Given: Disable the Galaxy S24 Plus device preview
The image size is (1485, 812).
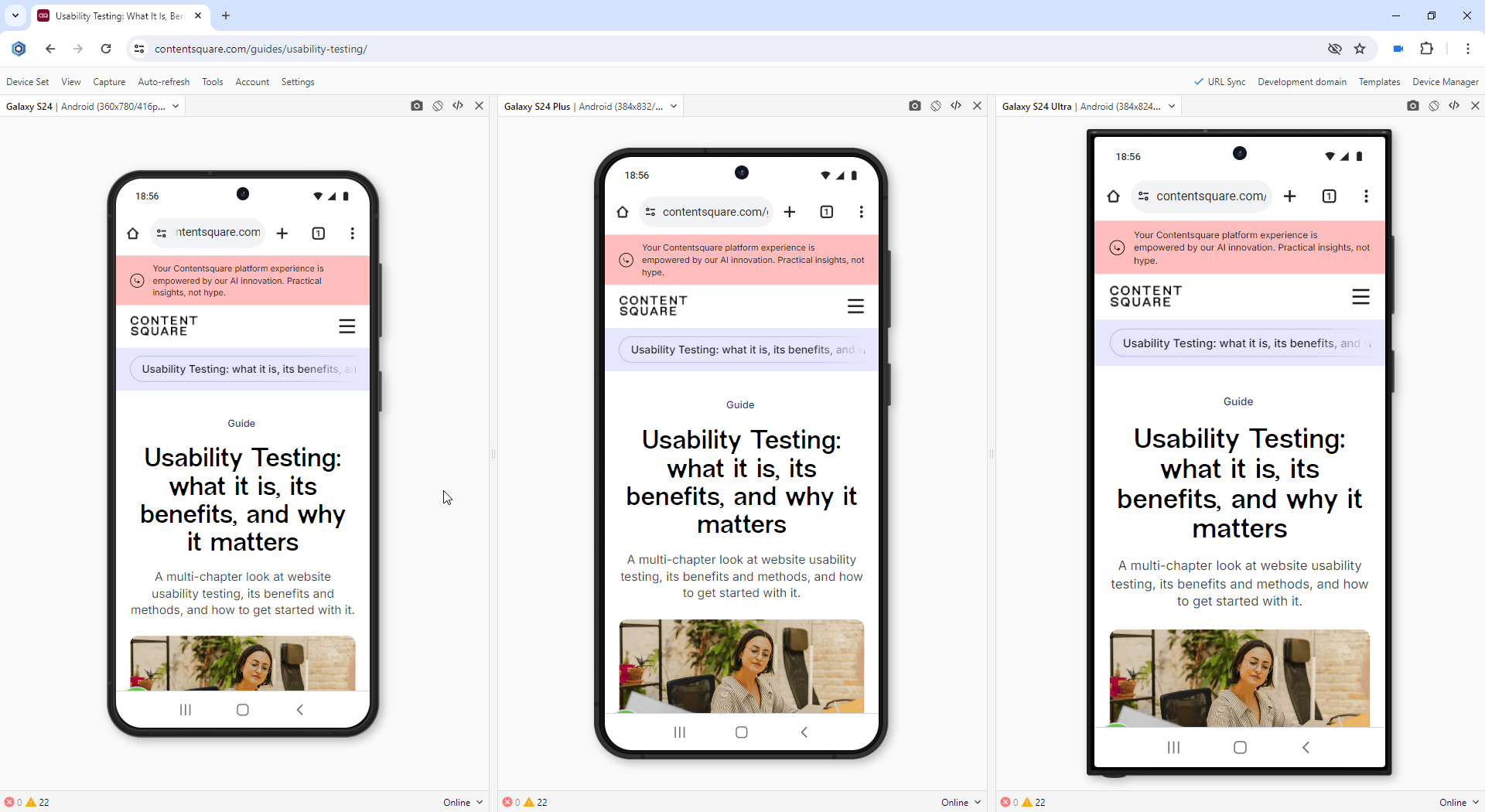Looking at the screenshot, I should [x=936, y=106].
